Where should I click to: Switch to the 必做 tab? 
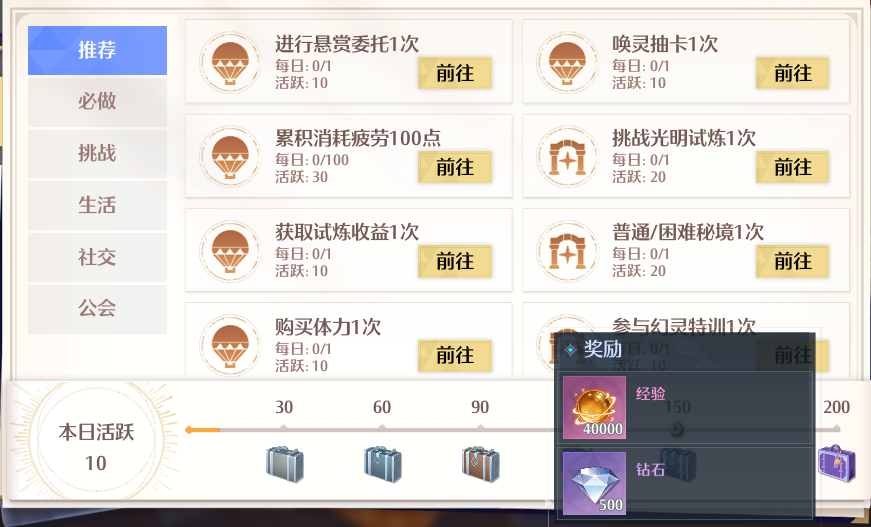pos(97,102)
